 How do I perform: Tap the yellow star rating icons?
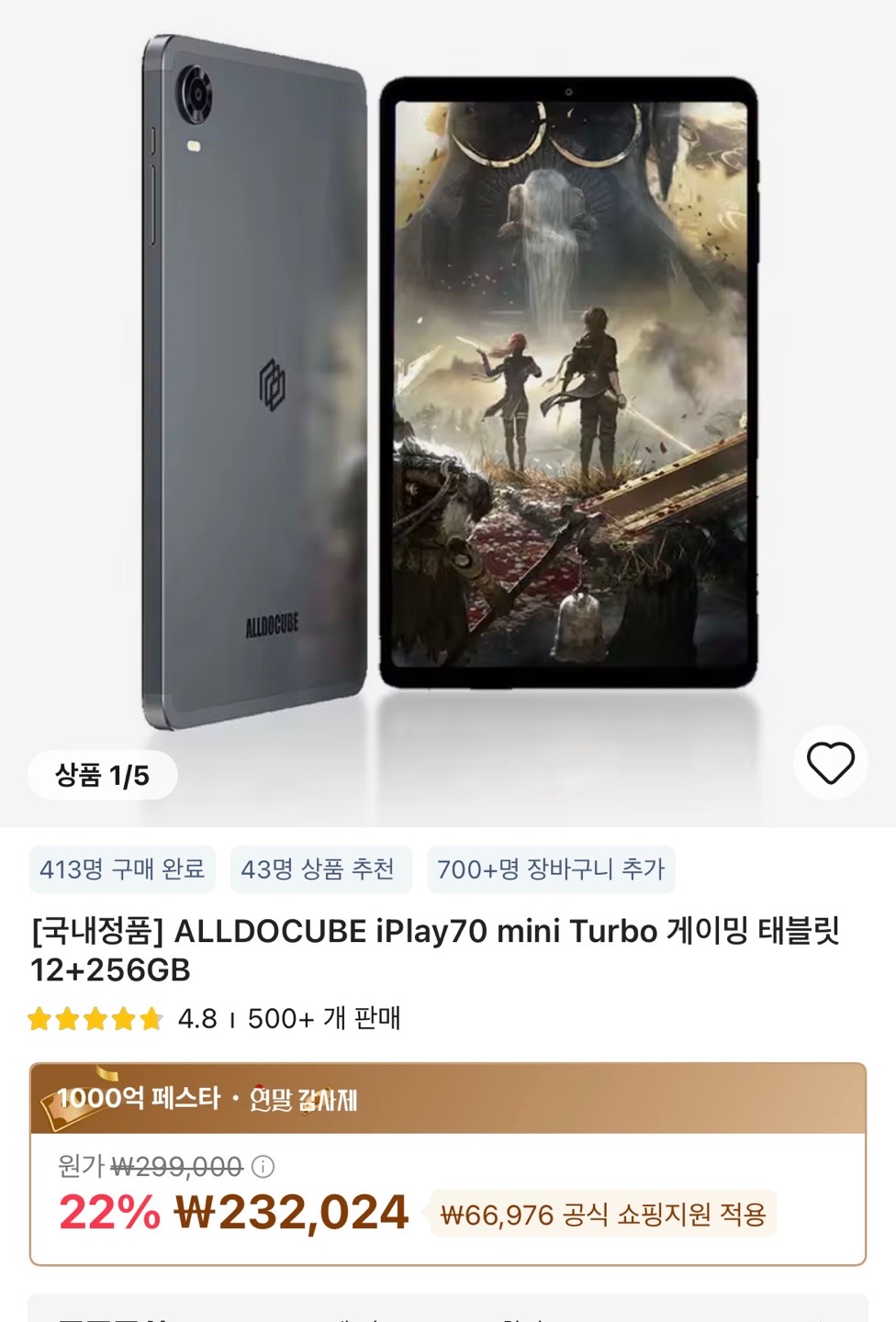coord(95,1019)
